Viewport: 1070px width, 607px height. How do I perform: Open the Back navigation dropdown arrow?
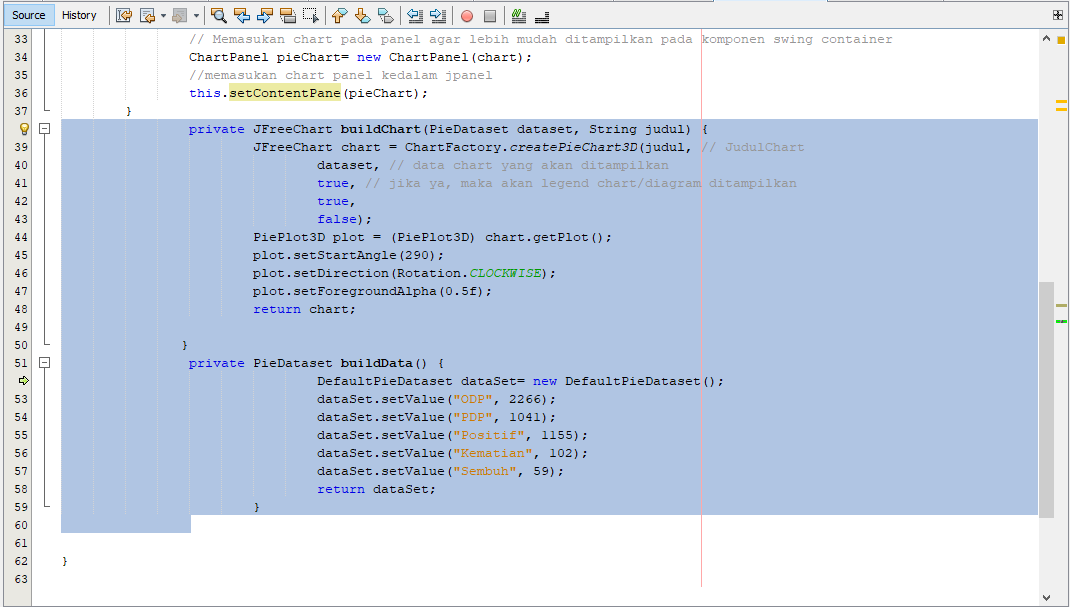pyautogui.click(x=162, y=15)
